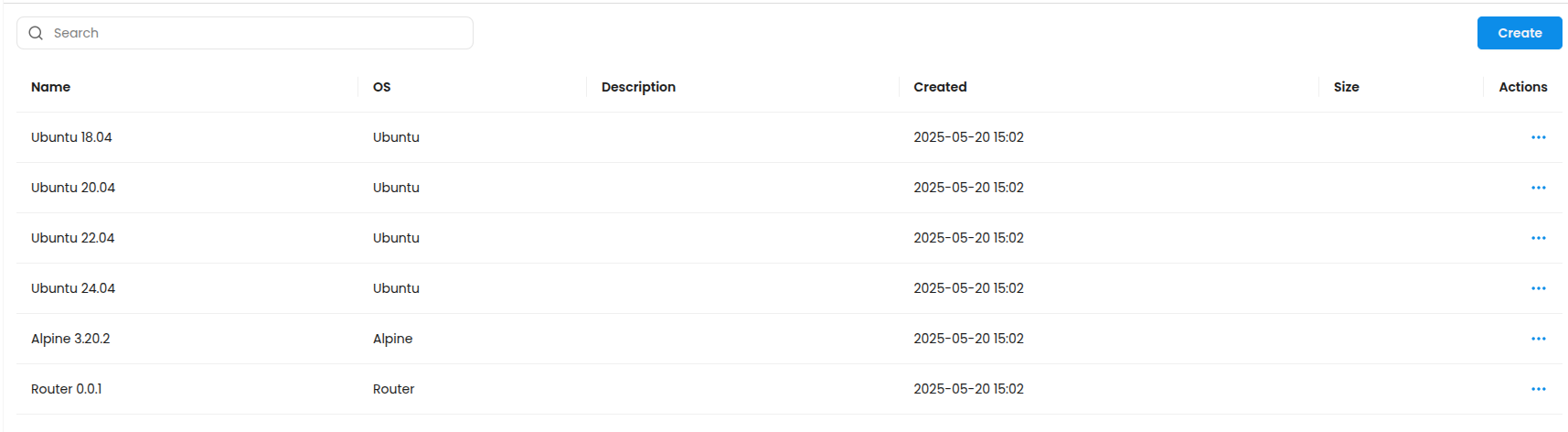Select the Ubuntu 18.04 row name
This screenshot has width=1568, height=432.
point(71,137)
